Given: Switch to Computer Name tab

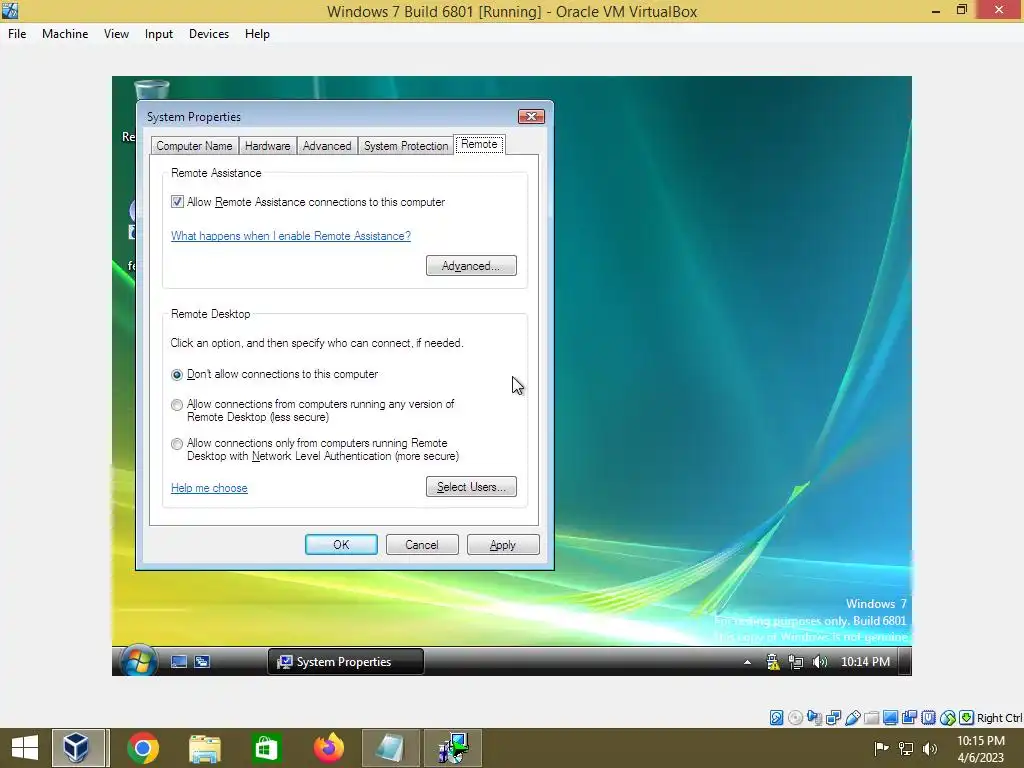Looking at the screenshot, I should [194, 146].
